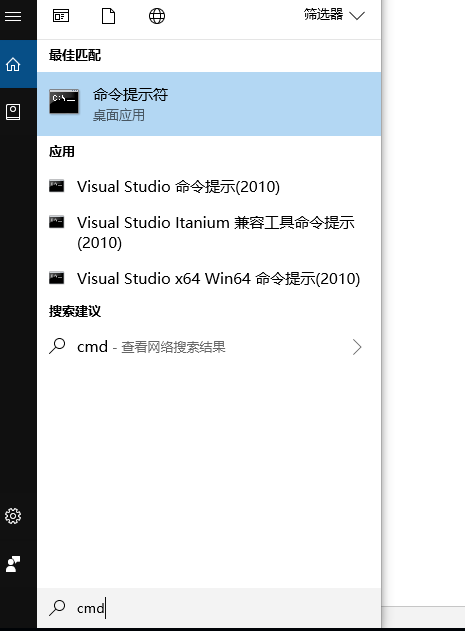Expand the cmd suggestion chevron arrow
The width and height of the screenshot is (465, 631).
tap(357, 347)
